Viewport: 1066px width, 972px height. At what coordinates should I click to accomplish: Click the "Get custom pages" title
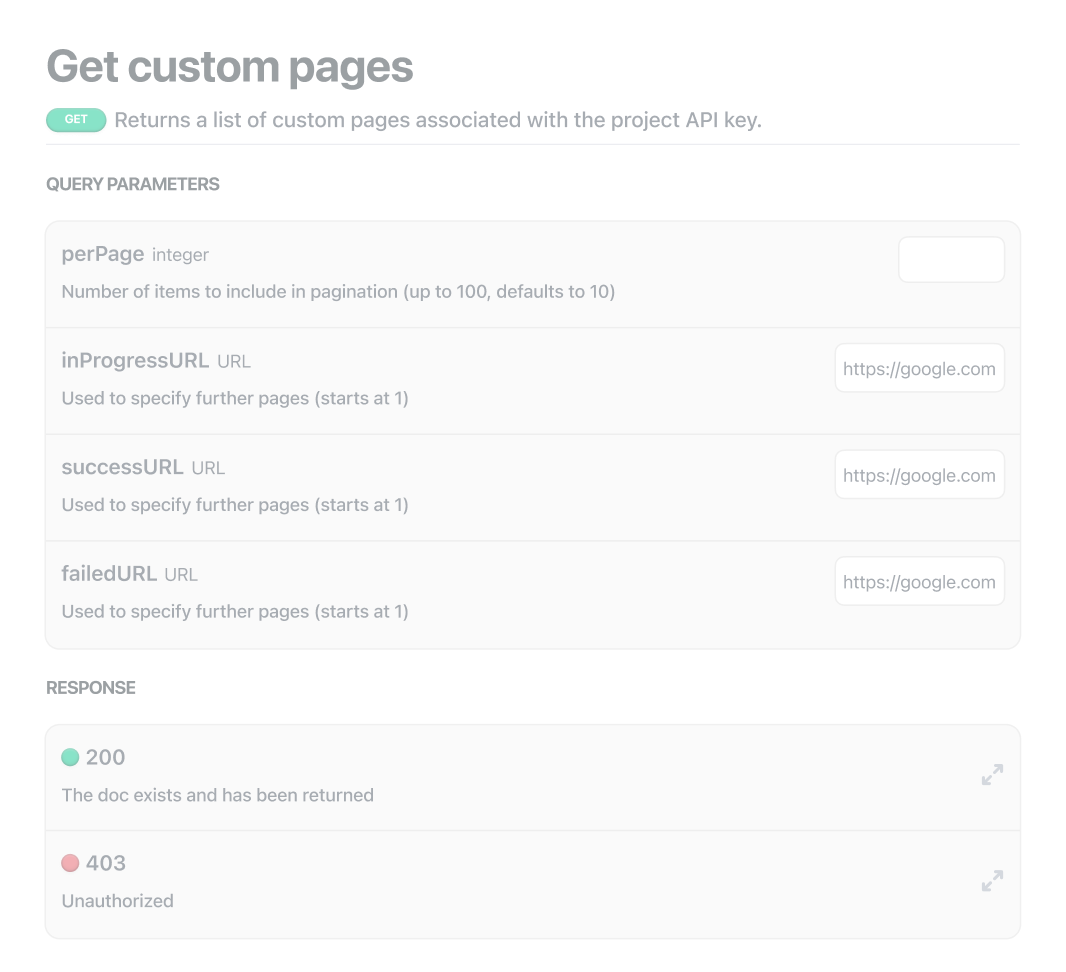(x=230, y=67)
